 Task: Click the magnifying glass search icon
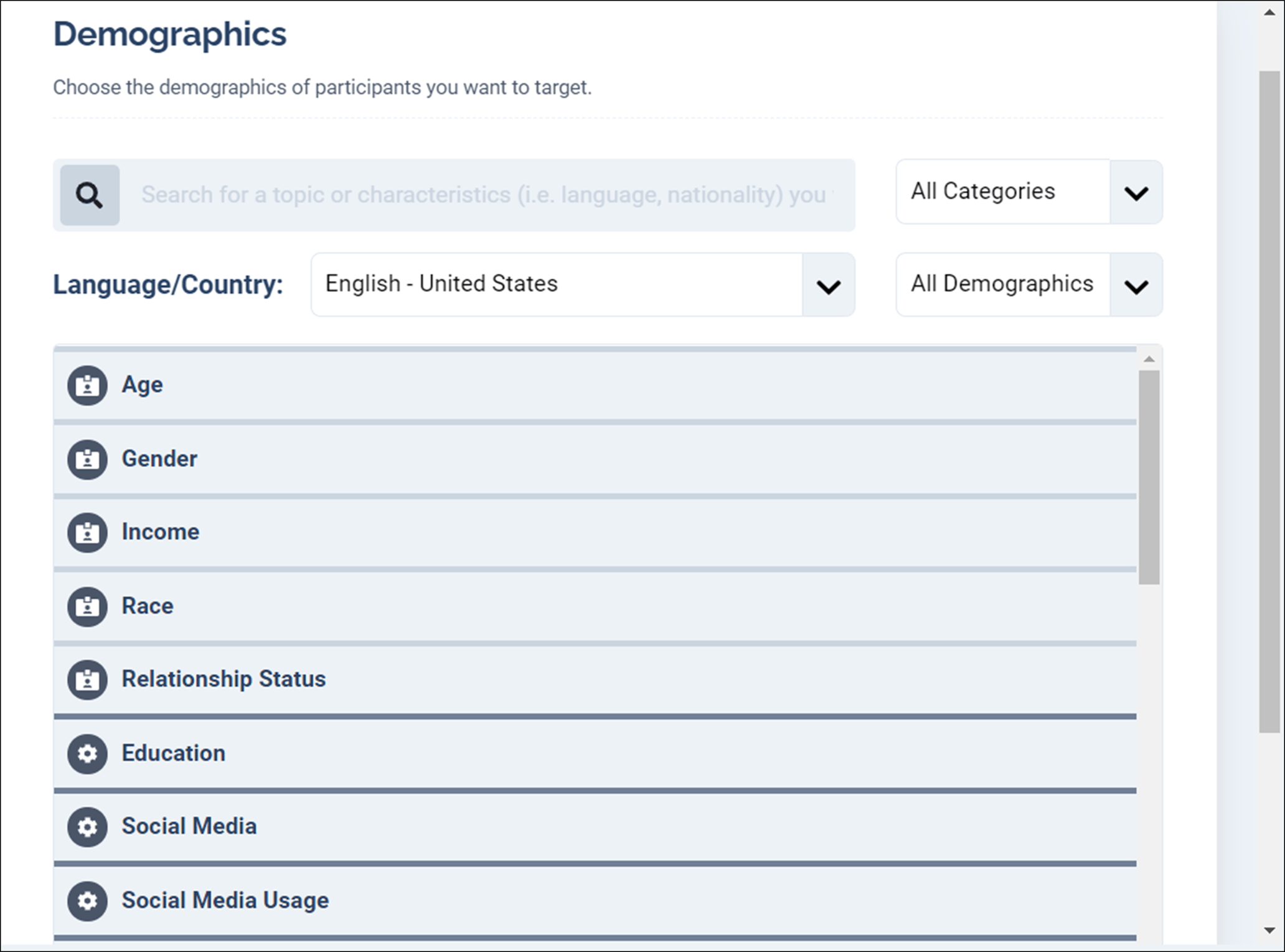(90, 195)
